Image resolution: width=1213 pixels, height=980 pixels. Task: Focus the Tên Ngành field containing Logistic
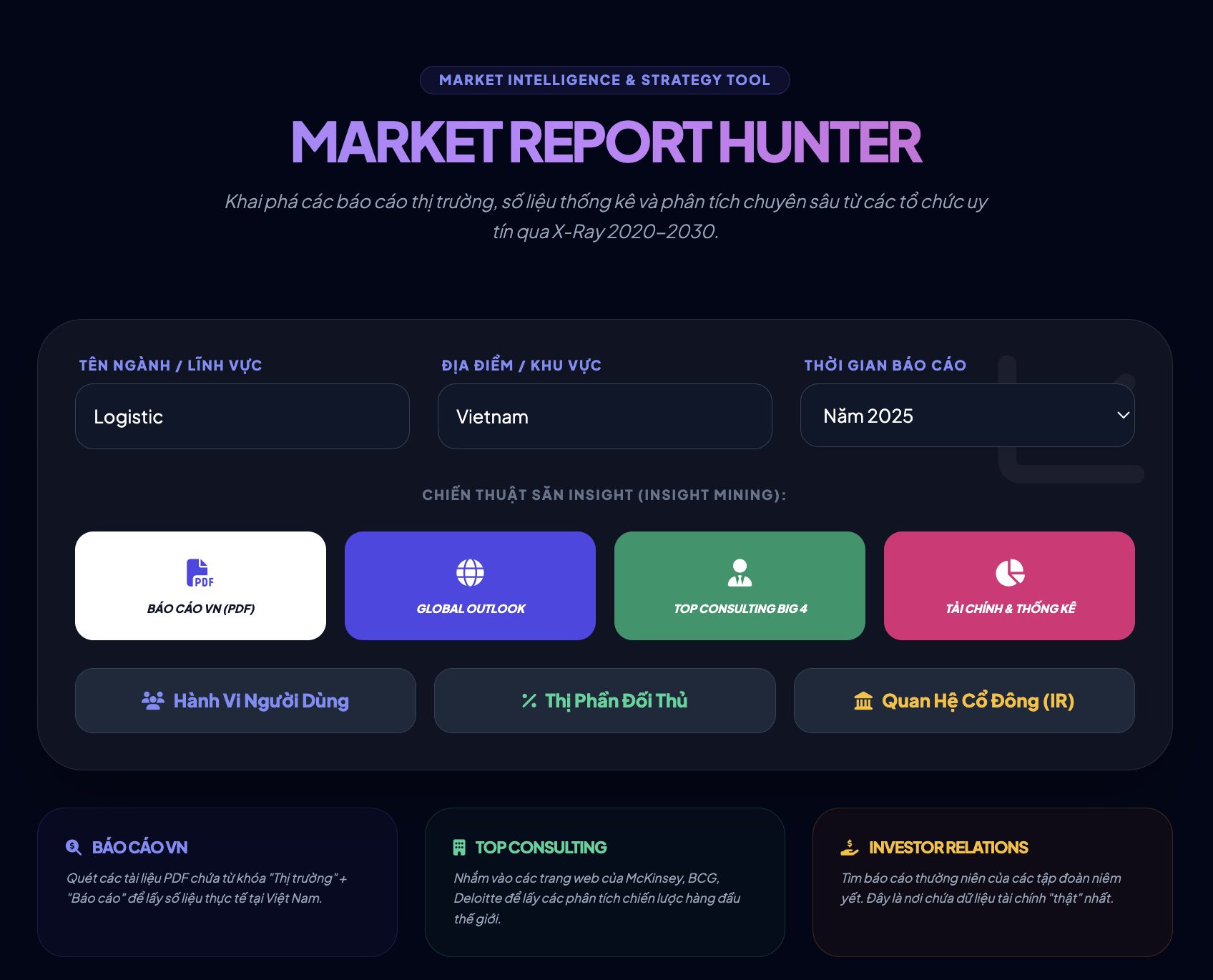pos(242,416)
